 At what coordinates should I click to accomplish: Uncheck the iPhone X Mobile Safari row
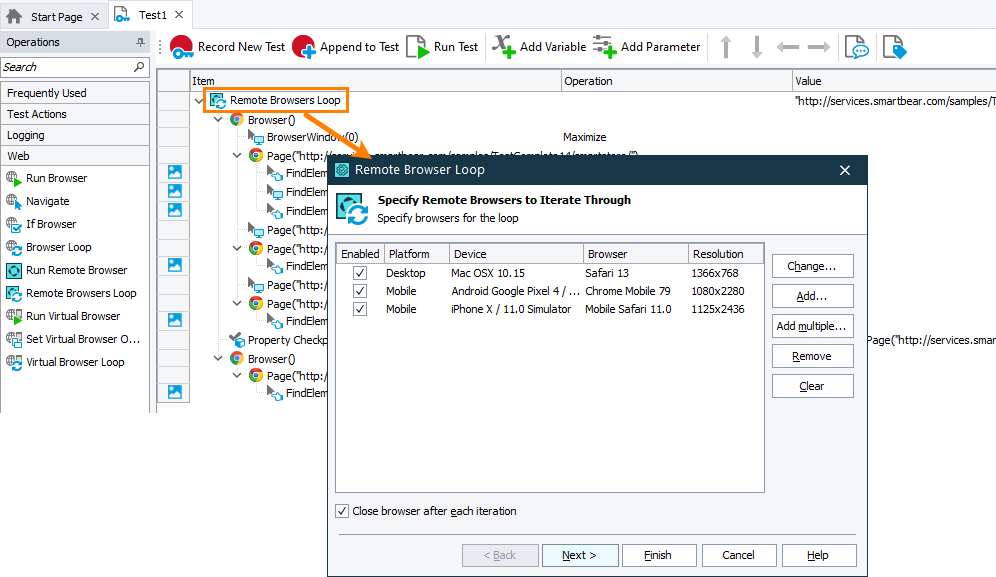click(357, 309)
